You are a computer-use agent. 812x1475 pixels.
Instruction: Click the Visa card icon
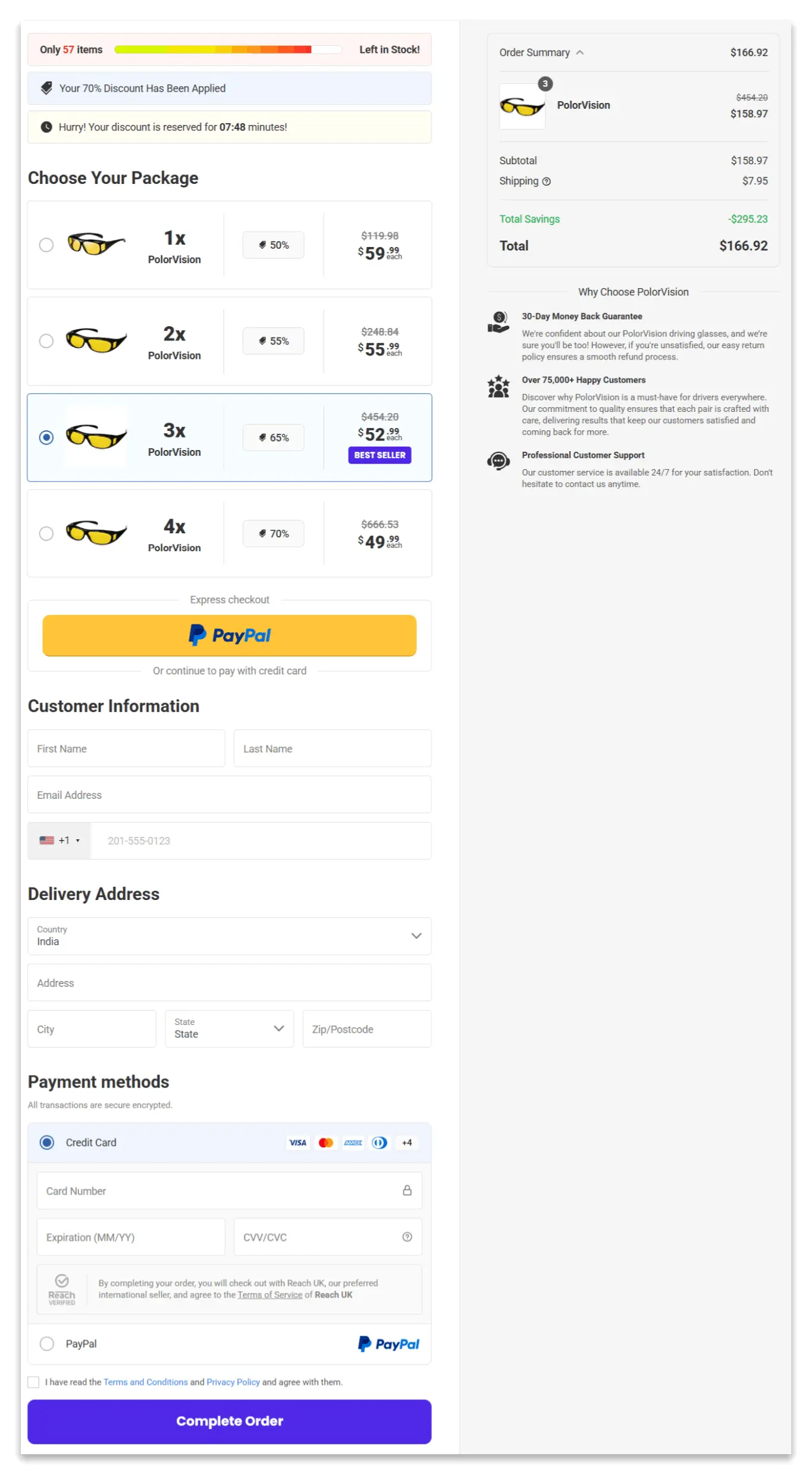pos(297,1142)
